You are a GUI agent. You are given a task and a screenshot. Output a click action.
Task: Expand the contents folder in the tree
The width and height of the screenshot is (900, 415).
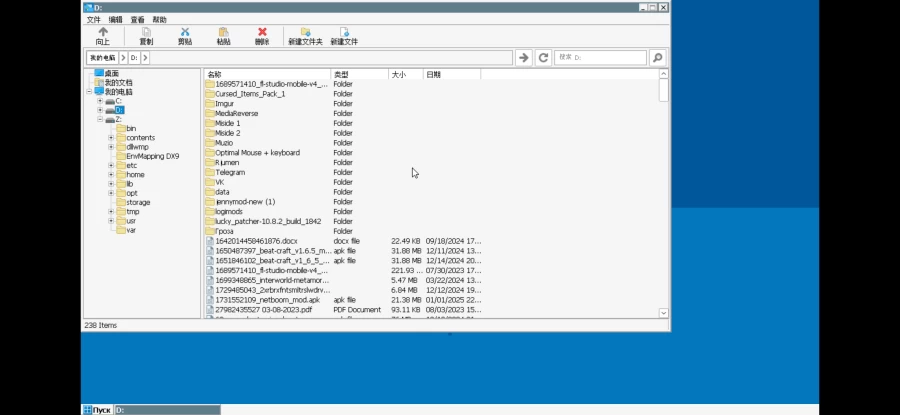(x=111, y=137)
